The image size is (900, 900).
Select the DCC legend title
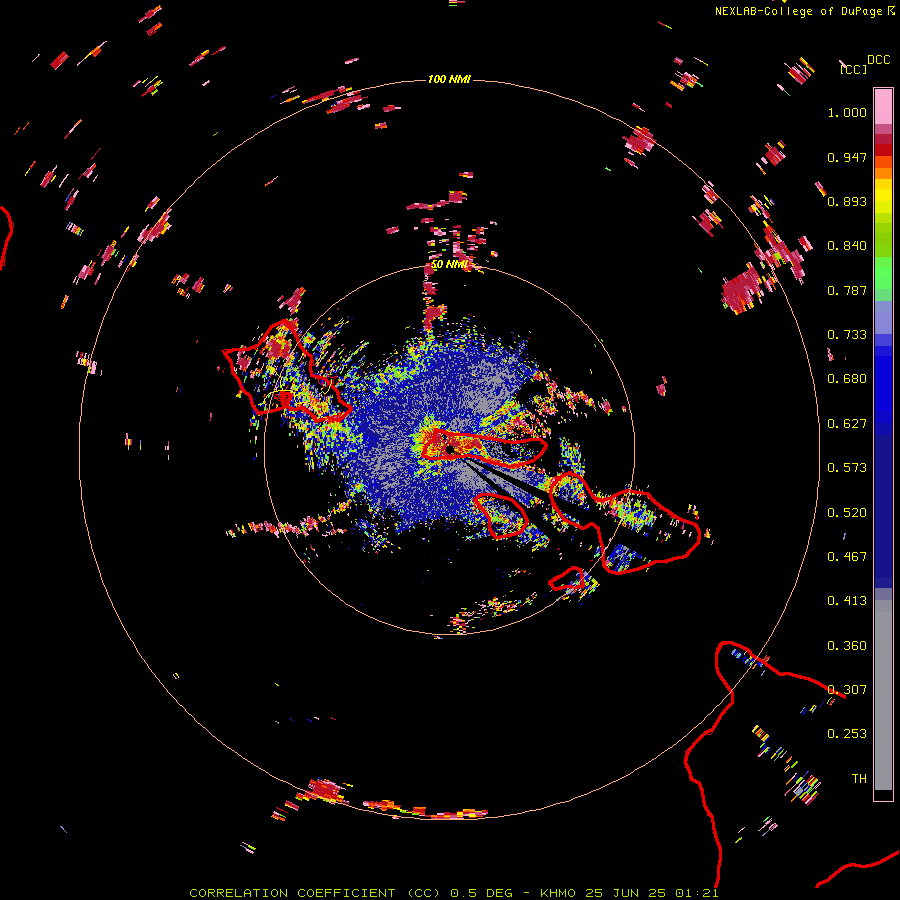[878, 60]
